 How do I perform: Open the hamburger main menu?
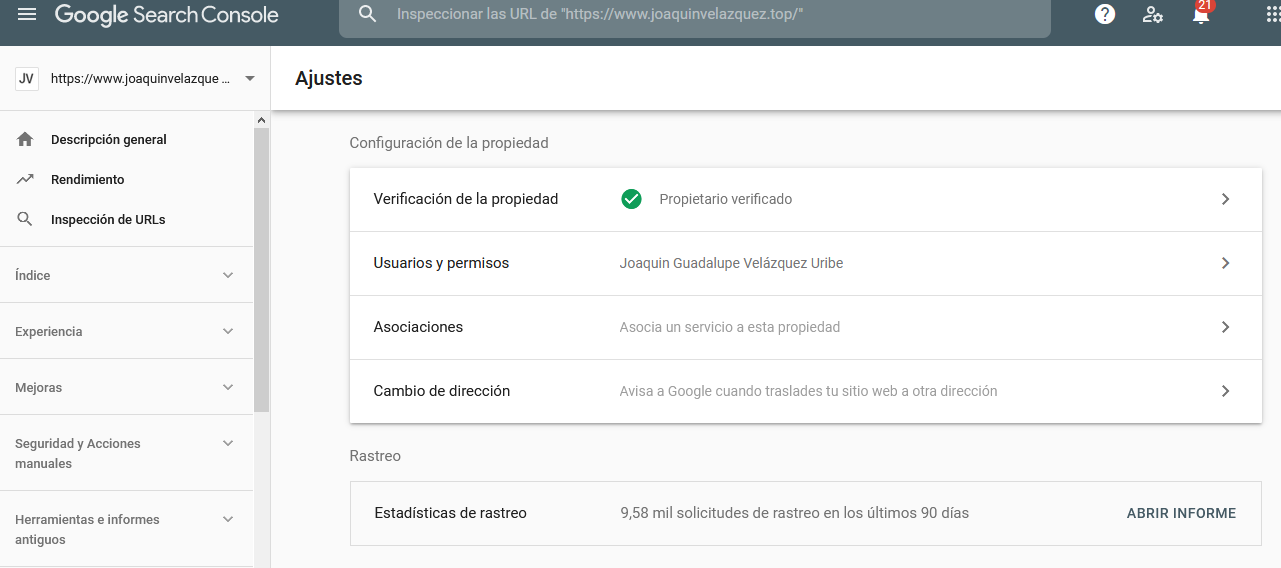point(27,14)
